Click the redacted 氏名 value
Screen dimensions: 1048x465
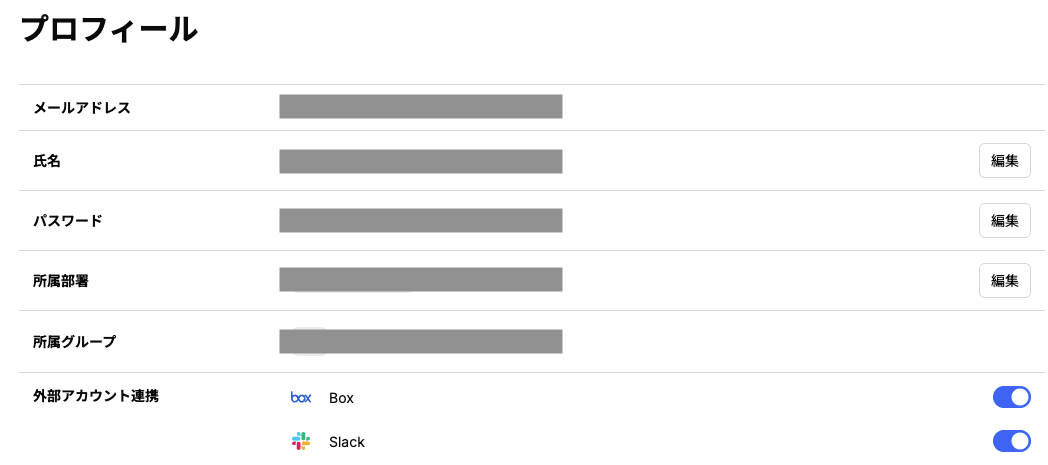(420, 162)
